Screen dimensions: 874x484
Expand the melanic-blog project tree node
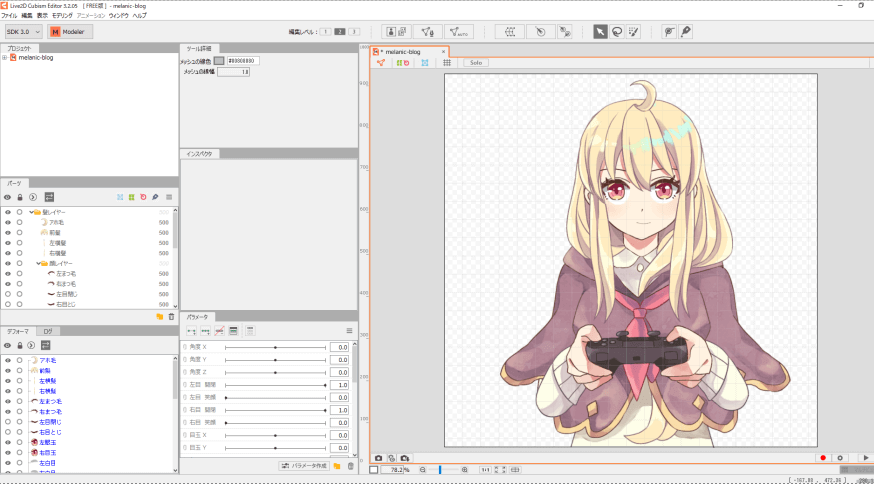coord(4,57)
